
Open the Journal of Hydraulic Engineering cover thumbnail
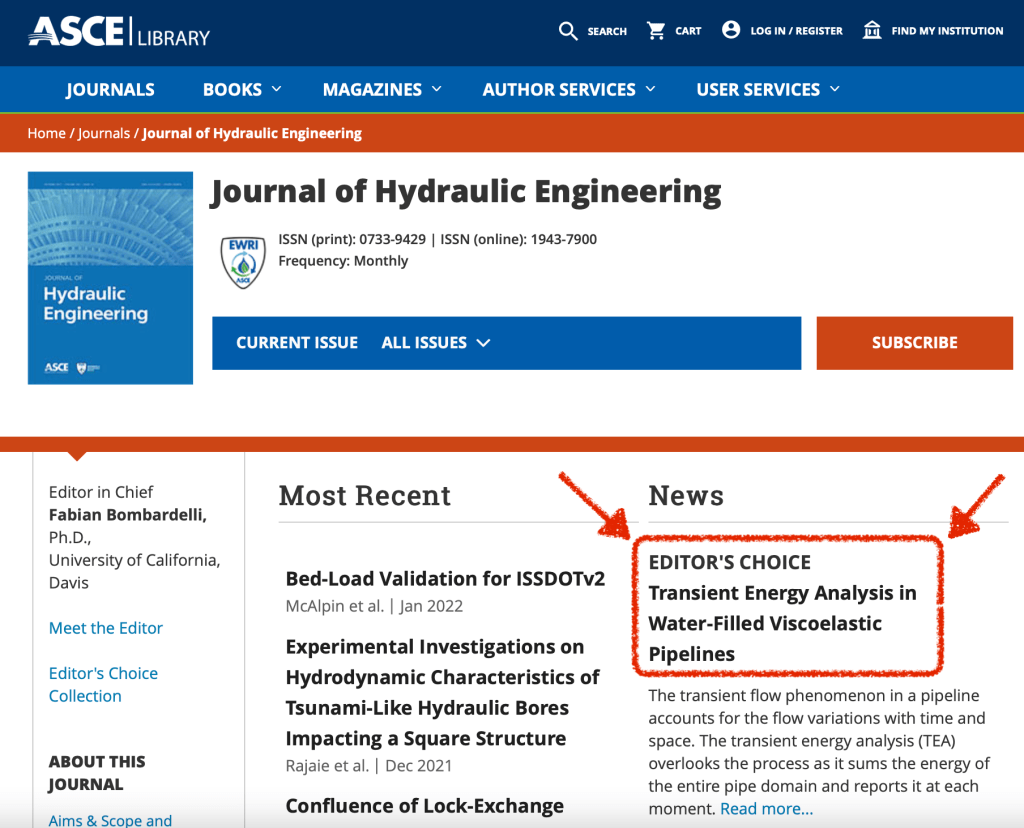click(110, 286)
